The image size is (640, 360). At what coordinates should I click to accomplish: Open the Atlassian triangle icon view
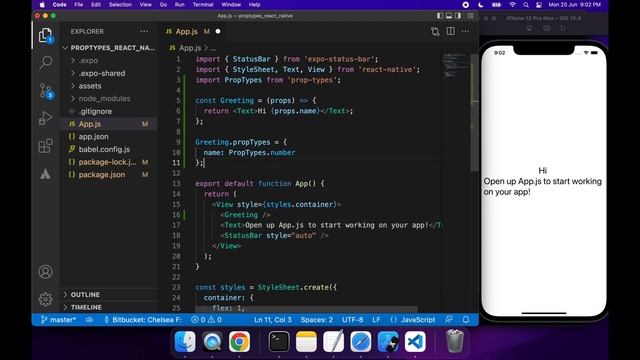pyautogui.click(x=45, y=174)
